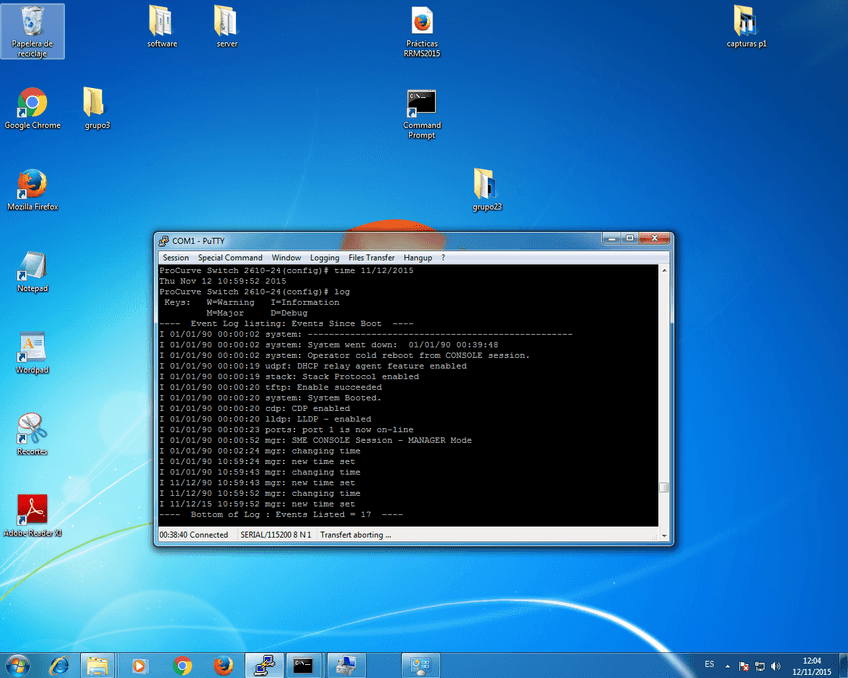Select the Wordpad desktop shortcut
This screenshot has width=848, height=678.
[x=32, y=348]
